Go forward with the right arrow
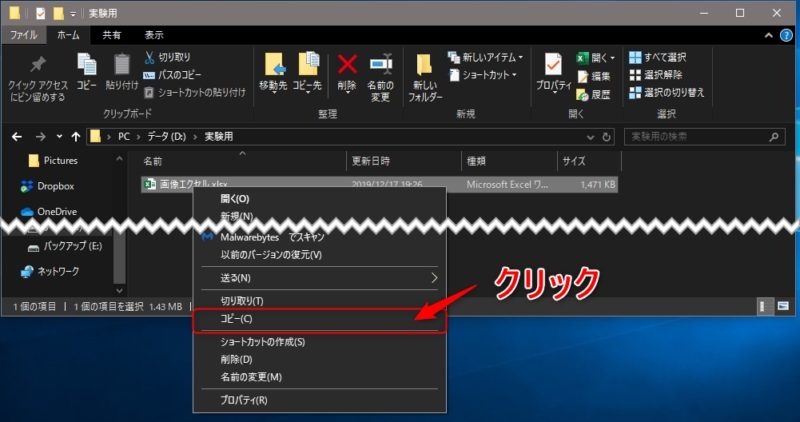This screenshot has height=422, width=800. tap(40, 137)
